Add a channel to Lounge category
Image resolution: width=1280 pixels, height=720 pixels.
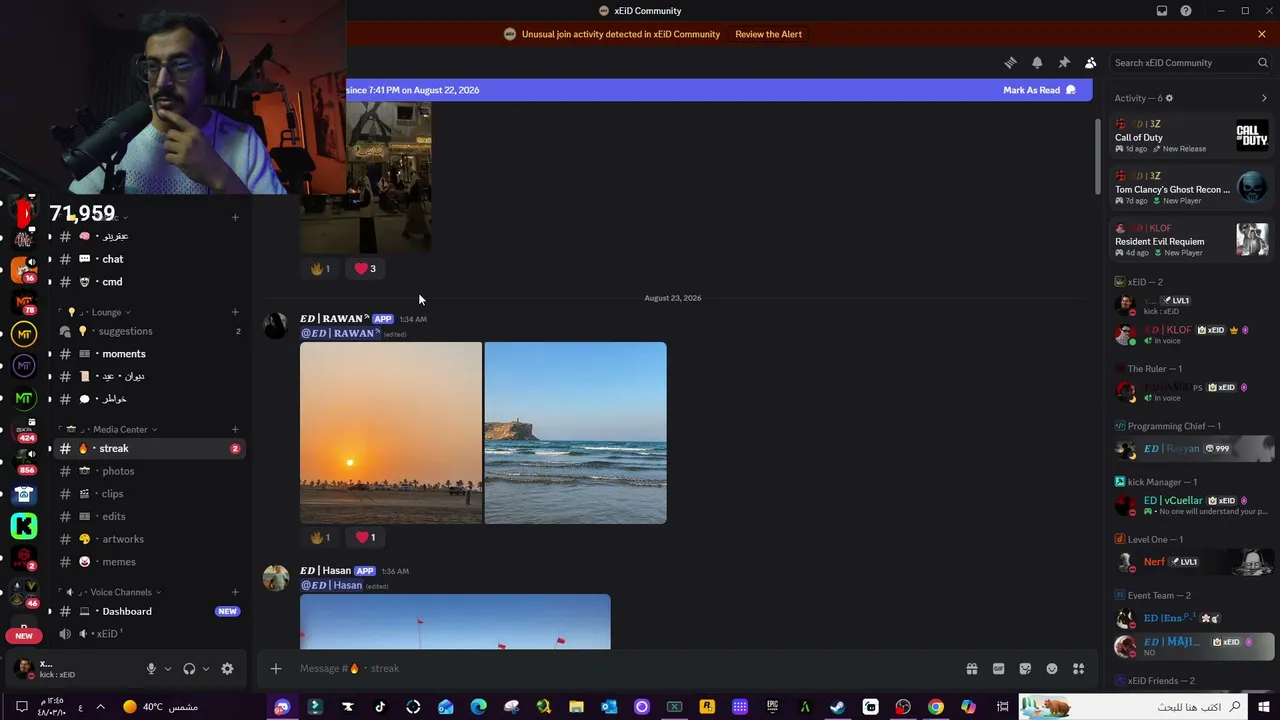pyautogui.click(x=235, y=312)
